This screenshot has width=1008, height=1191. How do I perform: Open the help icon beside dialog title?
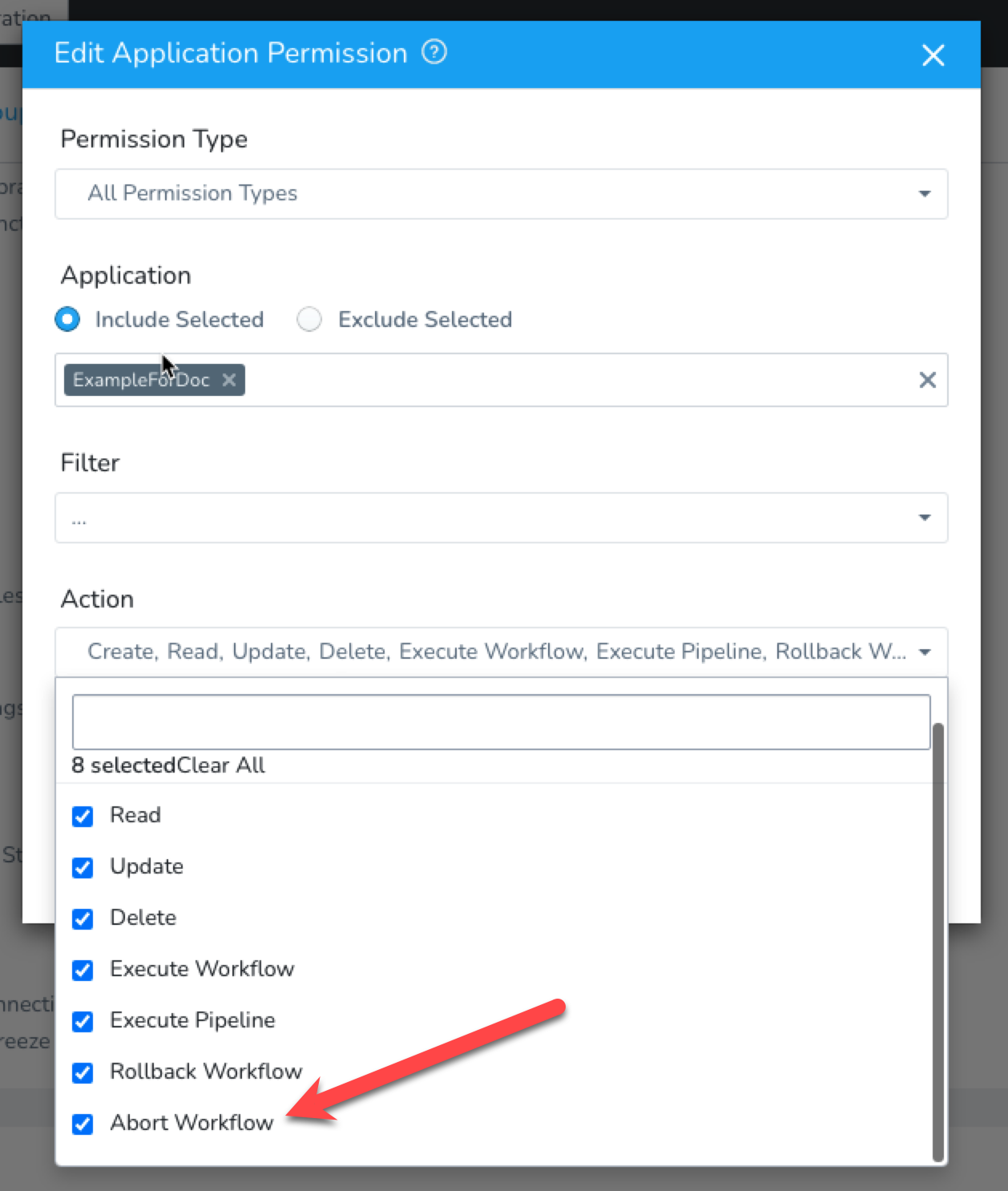[x=434, y=52]
